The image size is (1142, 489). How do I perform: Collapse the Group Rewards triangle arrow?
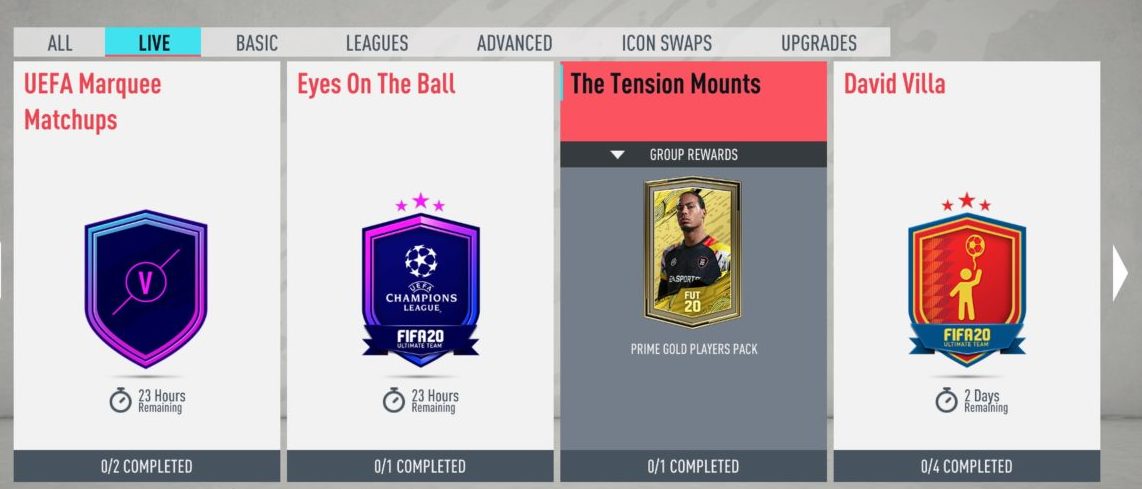pyautogui.click(x=618, y=154)
